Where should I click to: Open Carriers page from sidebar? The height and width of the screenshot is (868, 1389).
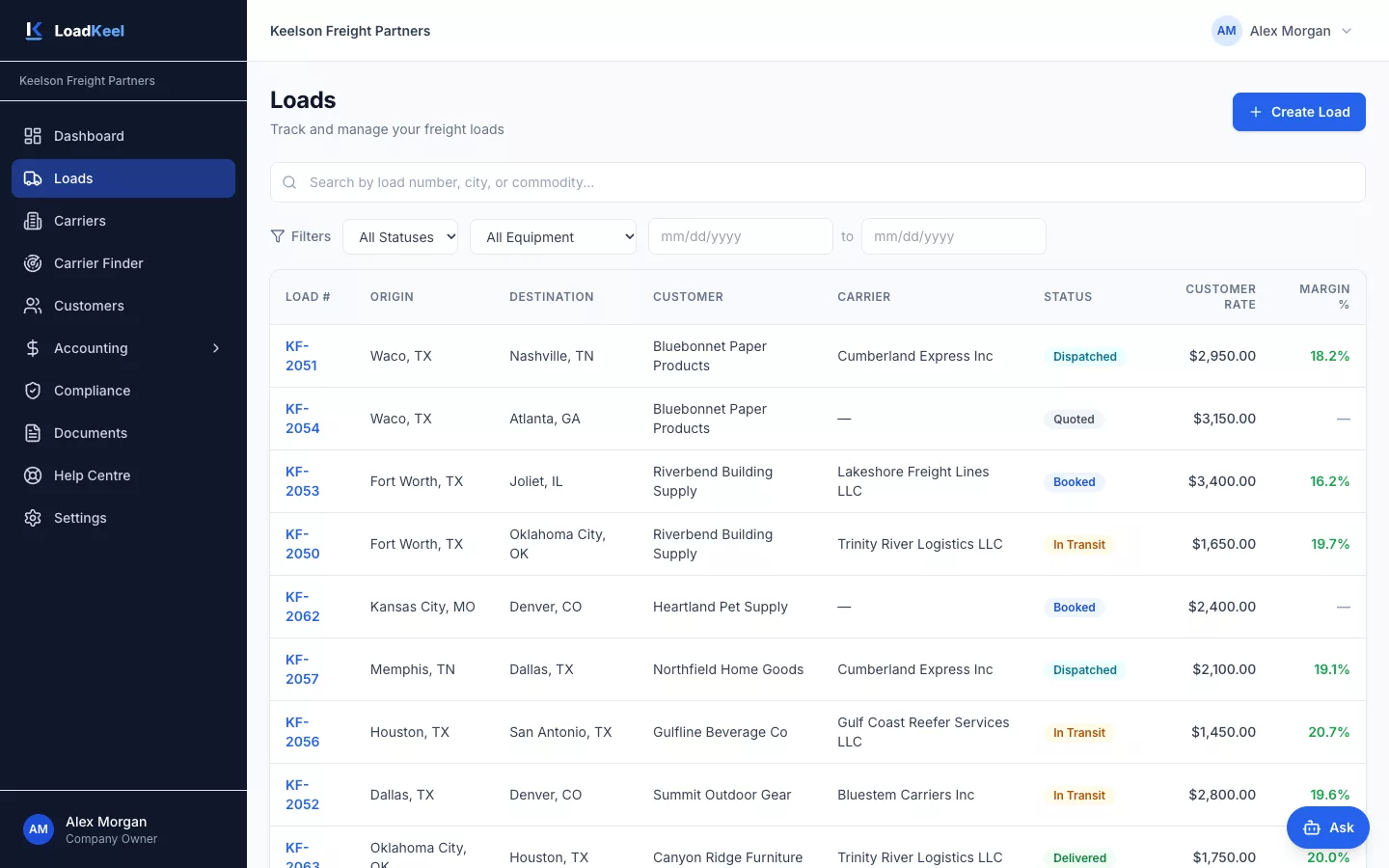(x=123, y=221)
